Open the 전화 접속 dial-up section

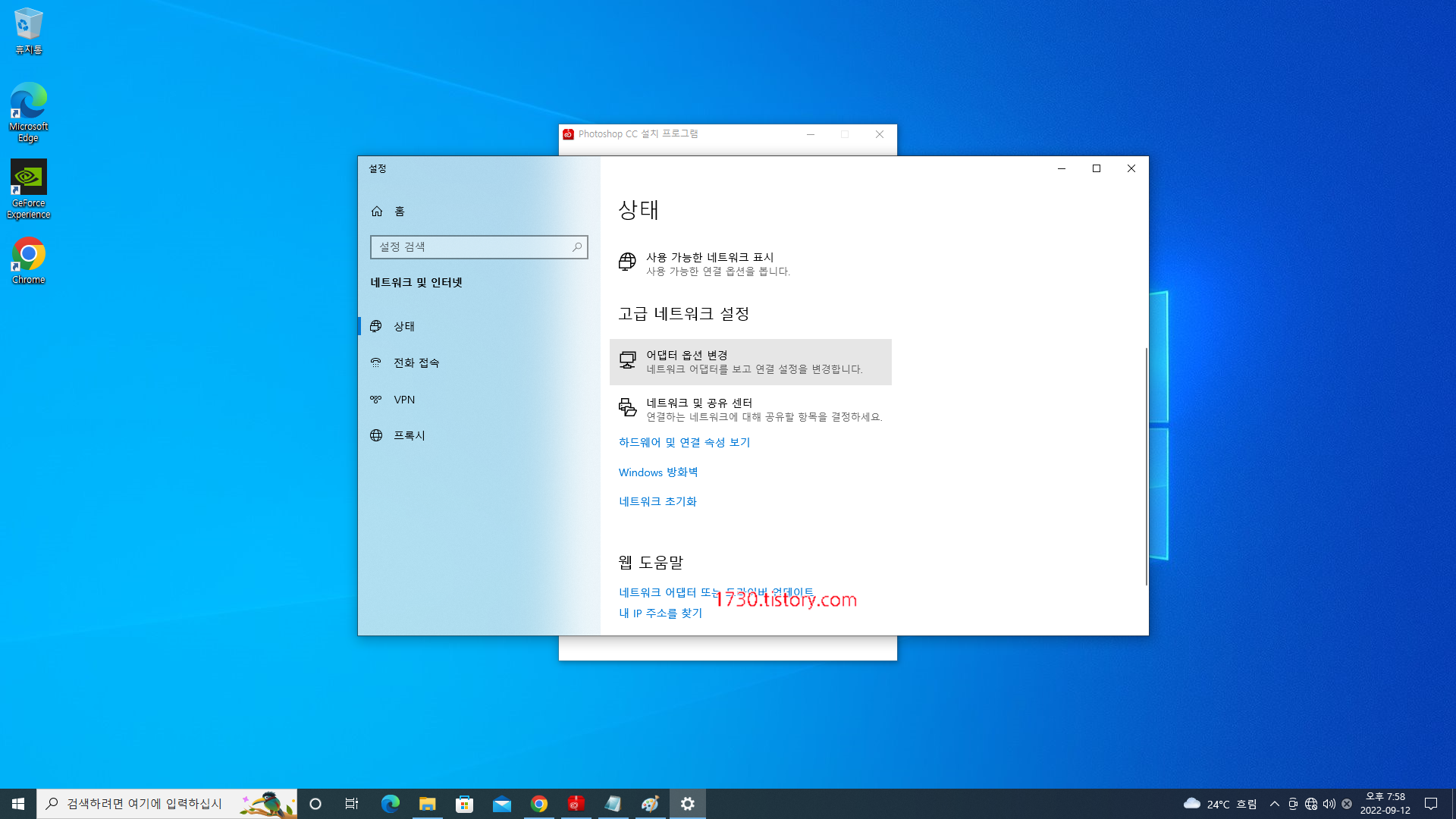tap(416, 362)
